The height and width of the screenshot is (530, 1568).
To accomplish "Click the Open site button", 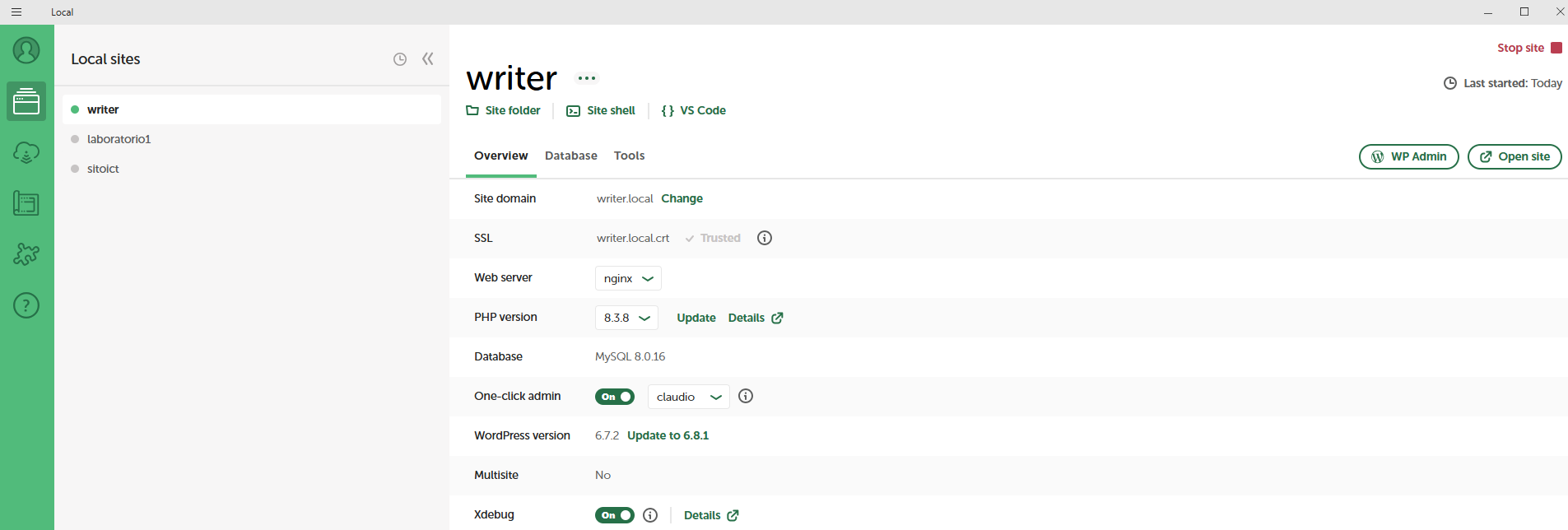I will [x=1514, y=156].
